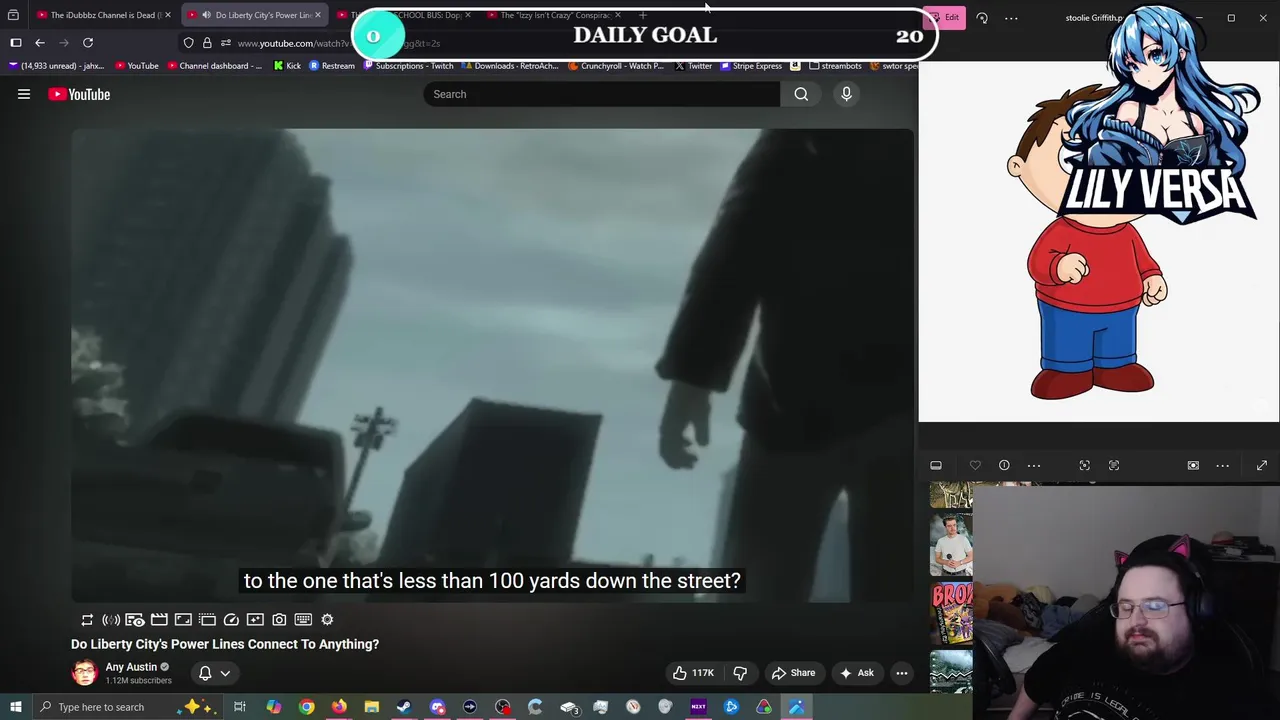Open more actions menu beside Ask
The image size is (1280, 720).
(x=902, y=673)
